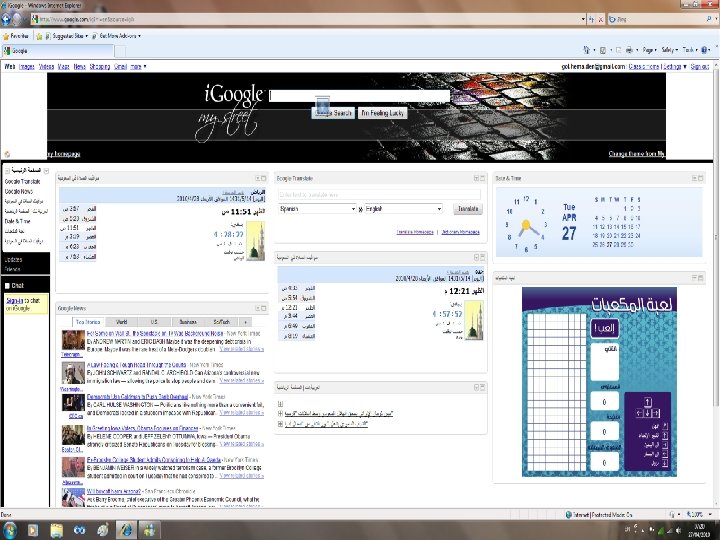Image resolution: width=720 pixels, height=540 pixels.
Task: Select the Google browser tab
Action: point(58,51)
